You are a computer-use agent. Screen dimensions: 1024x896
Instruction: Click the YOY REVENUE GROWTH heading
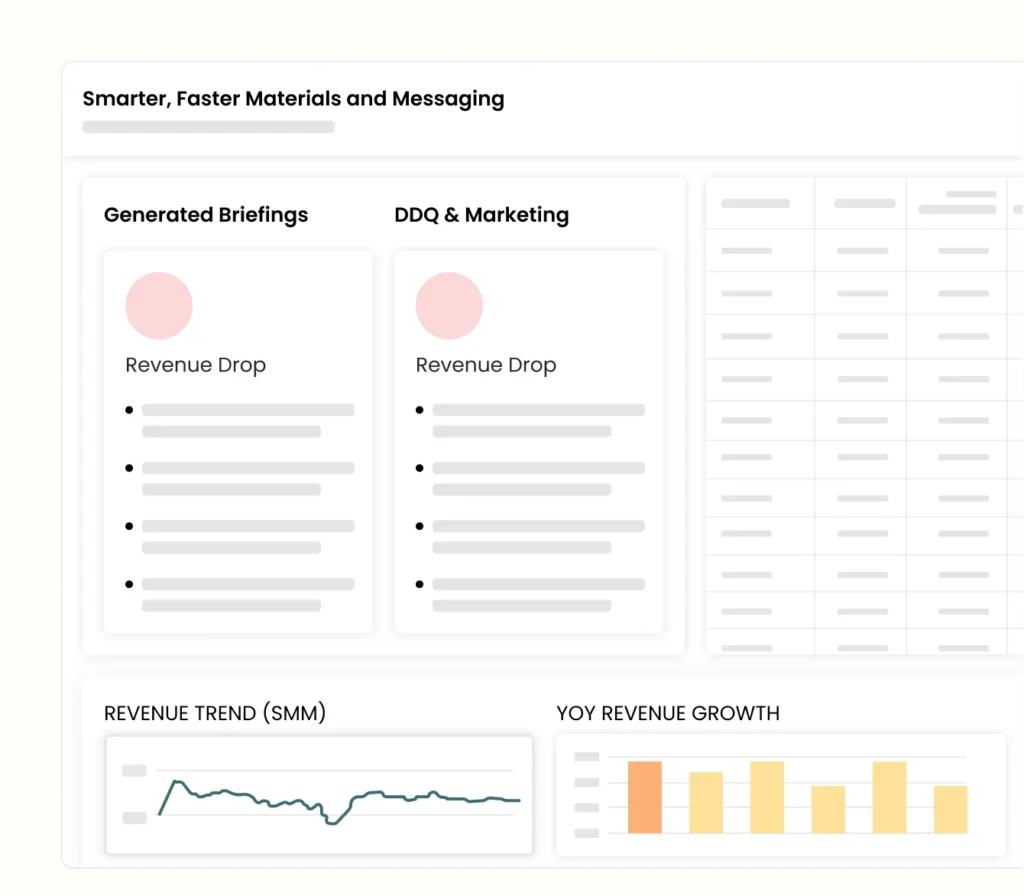[668, 713]
